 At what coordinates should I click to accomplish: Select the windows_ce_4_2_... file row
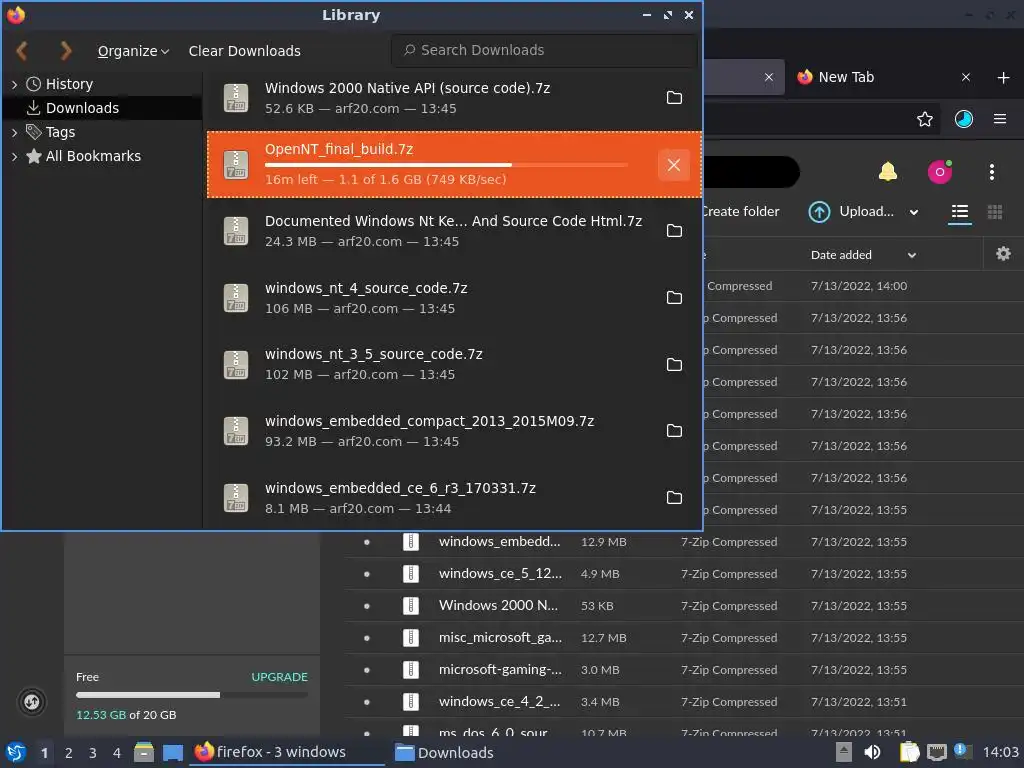click(x=684, y=702)
